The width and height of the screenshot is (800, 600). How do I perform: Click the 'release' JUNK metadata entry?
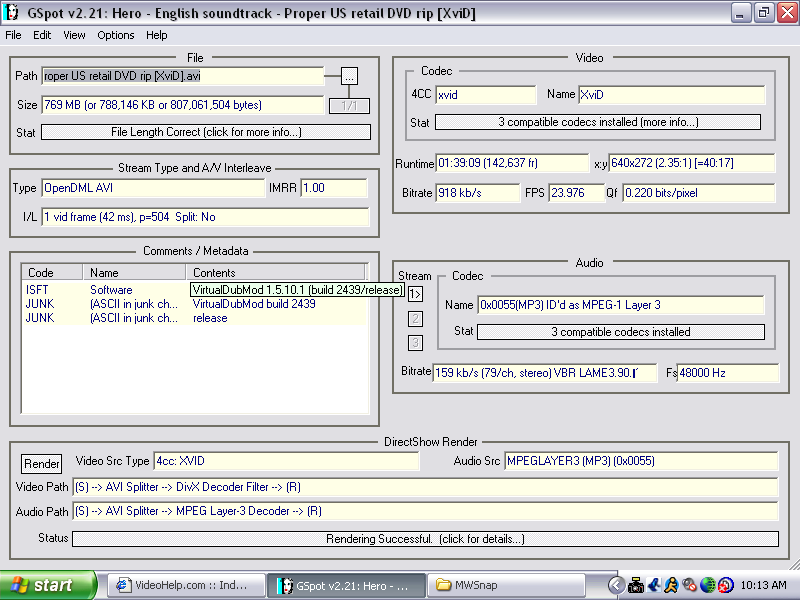210,318
